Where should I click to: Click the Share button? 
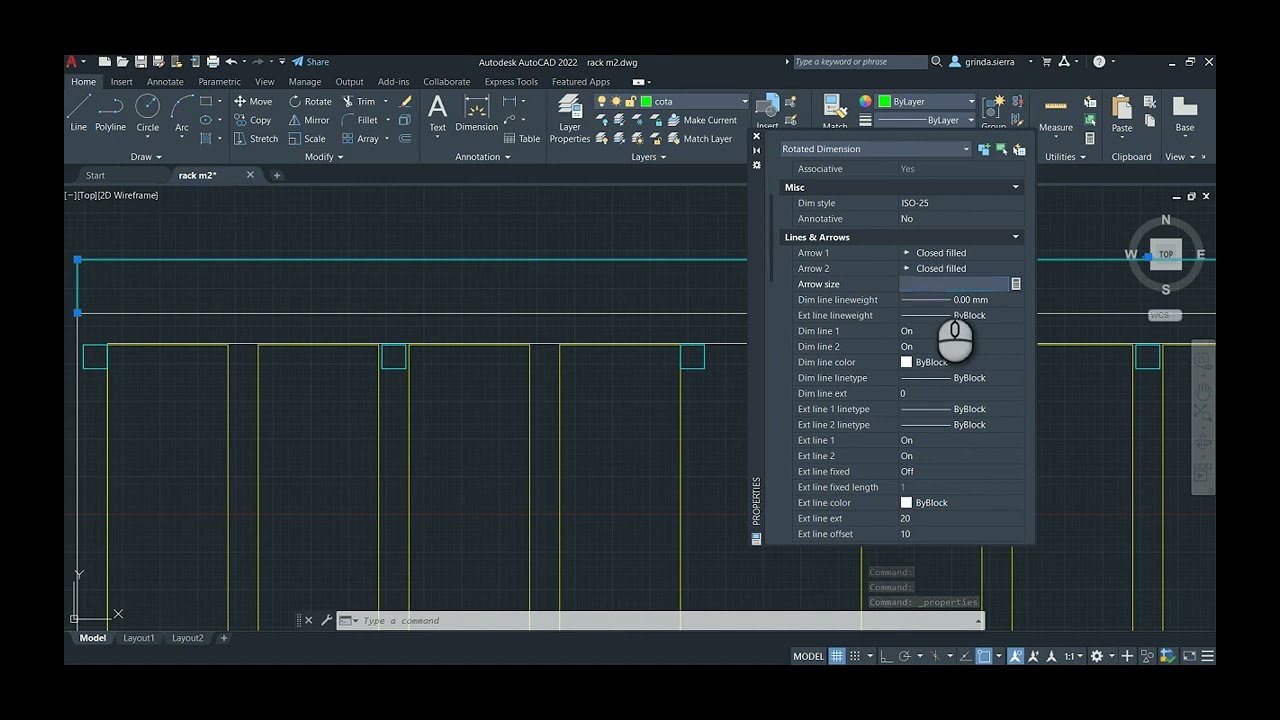click(310, 62)
